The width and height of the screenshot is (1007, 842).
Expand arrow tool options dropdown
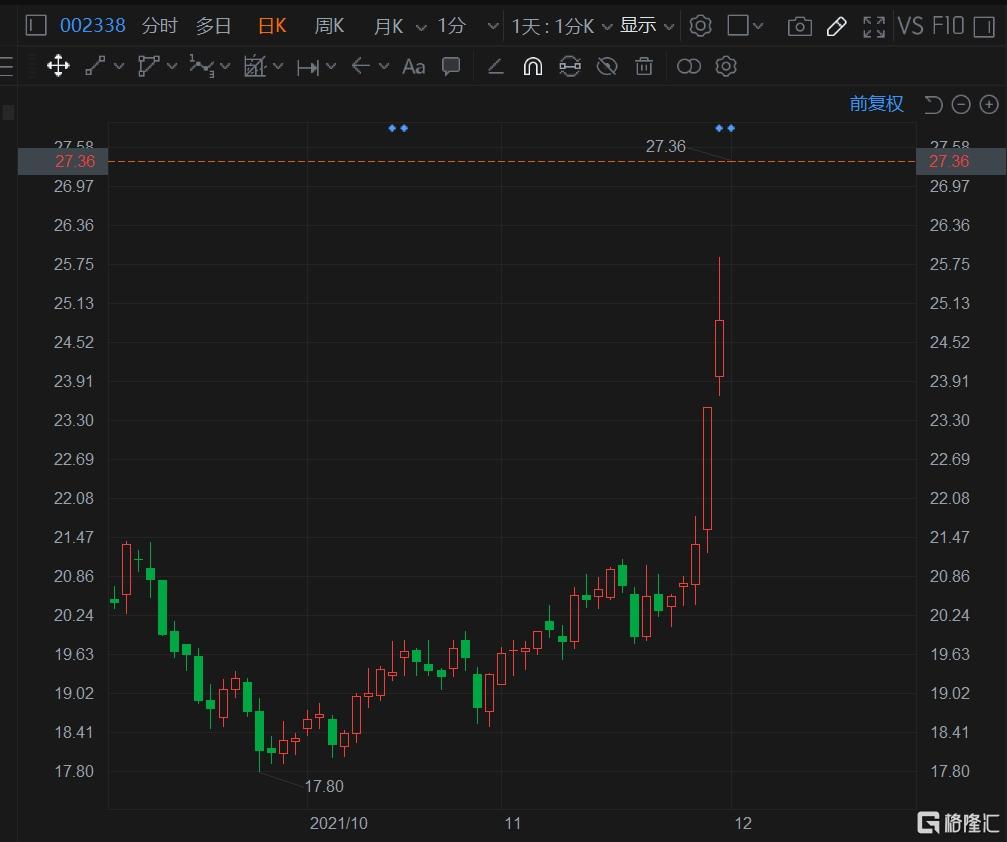(384, 66)
